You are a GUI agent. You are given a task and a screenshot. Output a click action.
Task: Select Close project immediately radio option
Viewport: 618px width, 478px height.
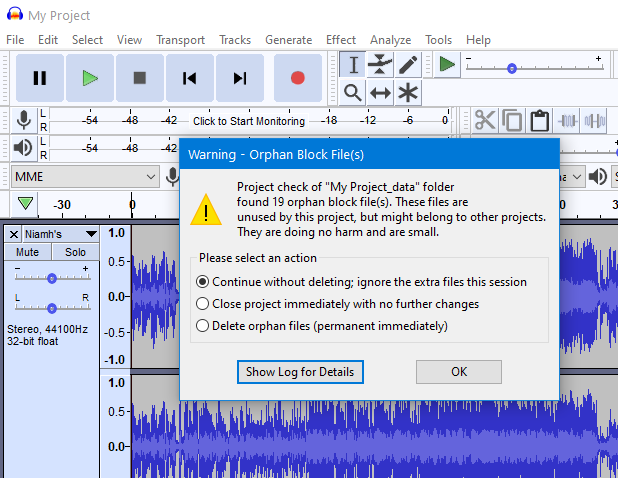tap(337, 304)
